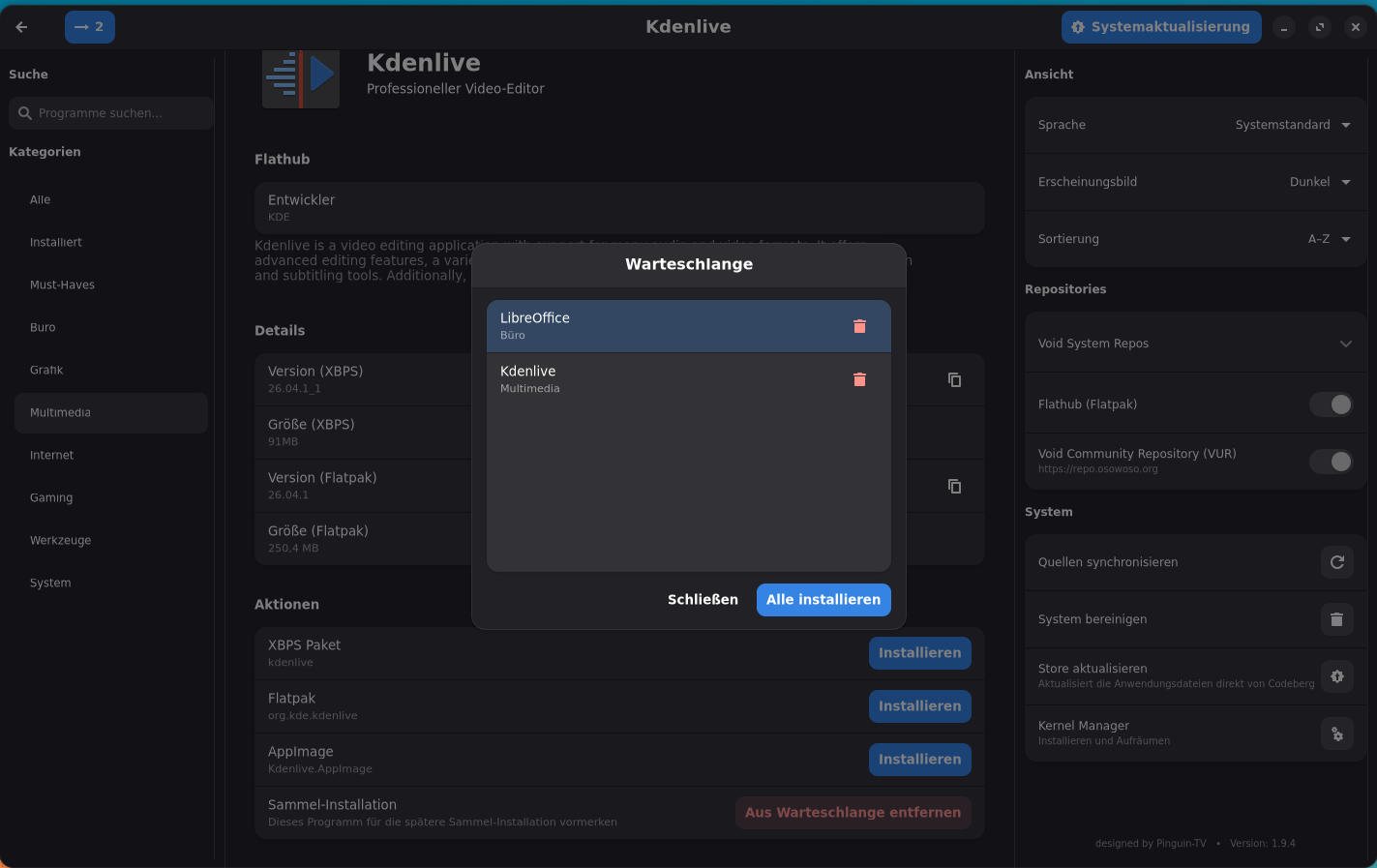The width and height of the screenshot is (1377, 868).
Task: Open the Erscheinungsbild dropdown
Action: 1320,182
